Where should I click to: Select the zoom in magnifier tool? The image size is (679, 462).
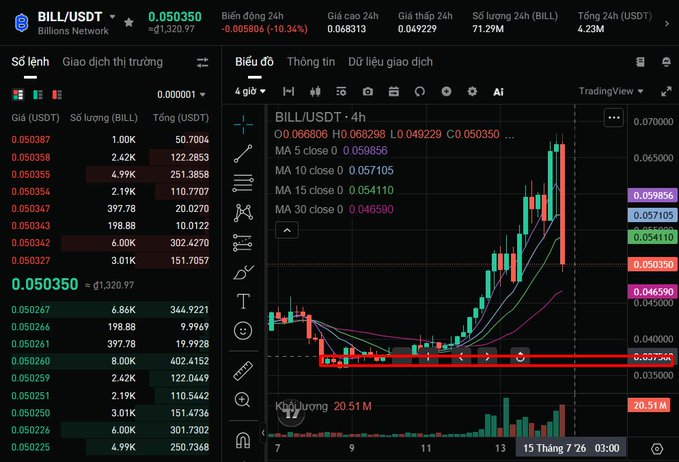click(242, 400)
